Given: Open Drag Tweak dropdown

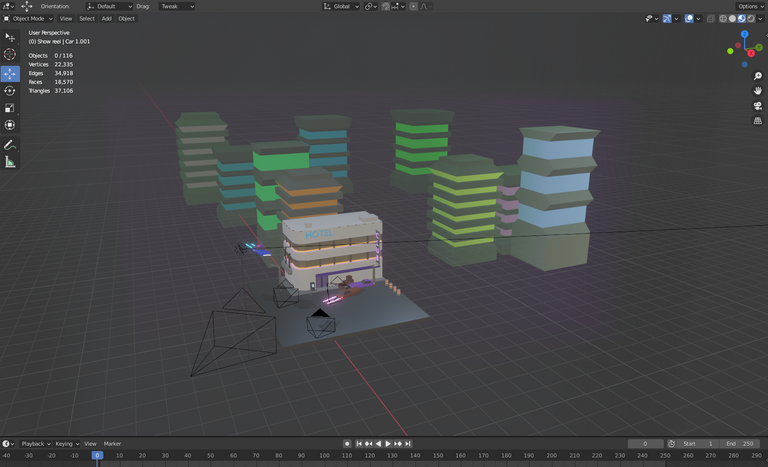Looking at the screenshot, I should (x=177, y=6).
